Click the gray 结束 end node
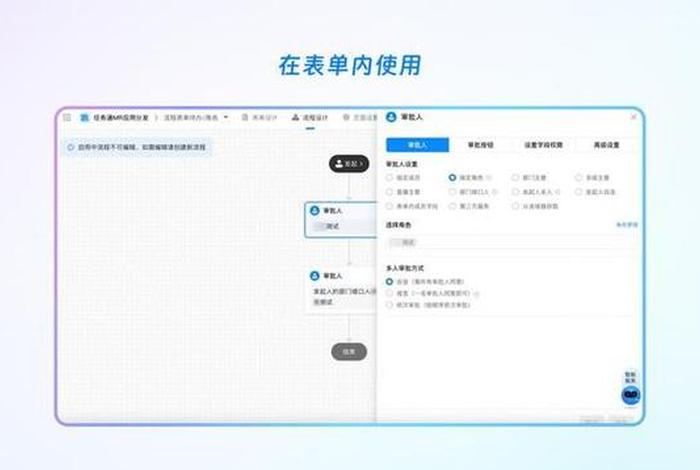The height and width of the screenshot is (470, 700). click(x=349, y=352)
